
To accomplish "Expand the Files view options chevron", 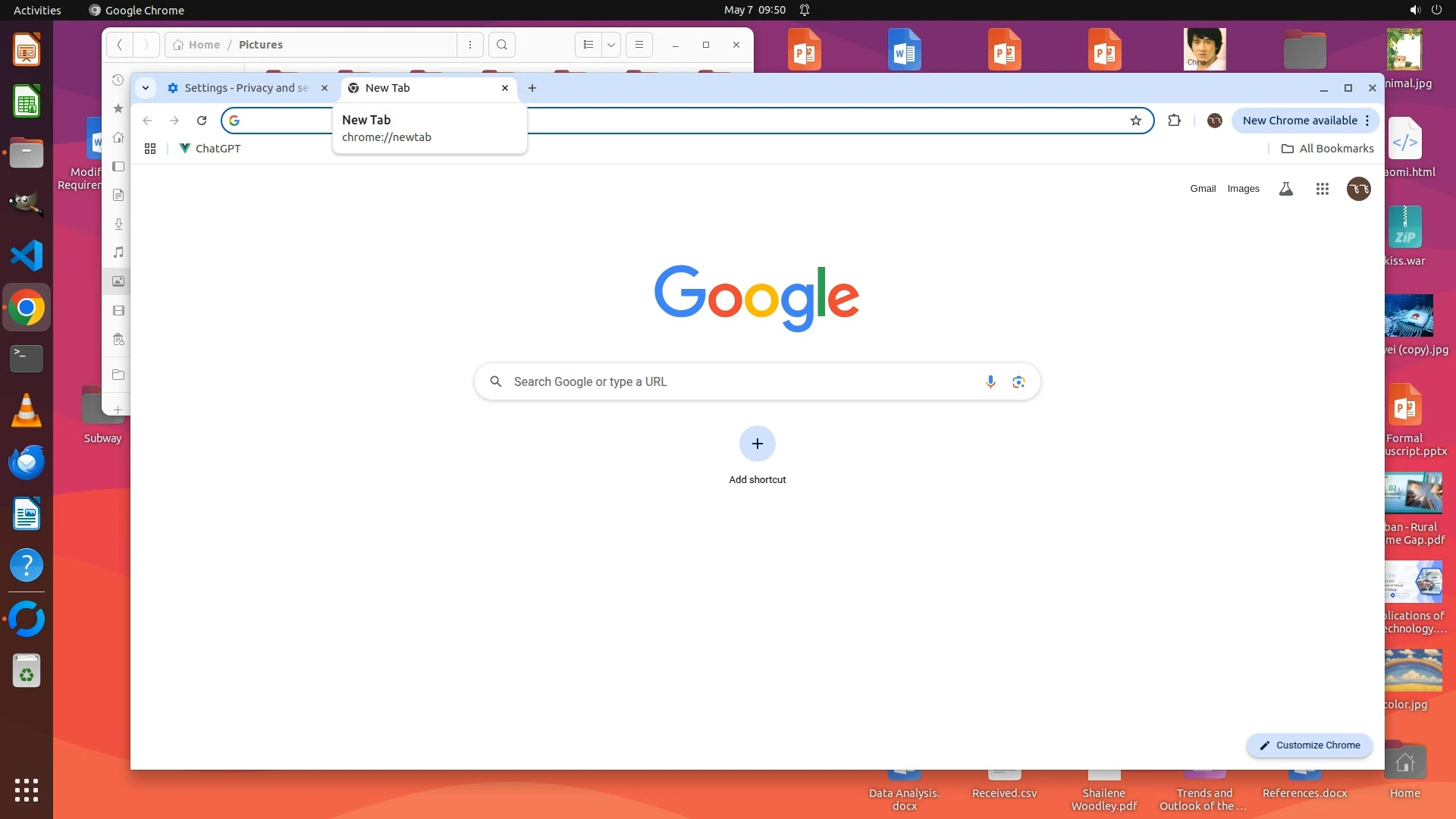I will click(x=610, y=45).
